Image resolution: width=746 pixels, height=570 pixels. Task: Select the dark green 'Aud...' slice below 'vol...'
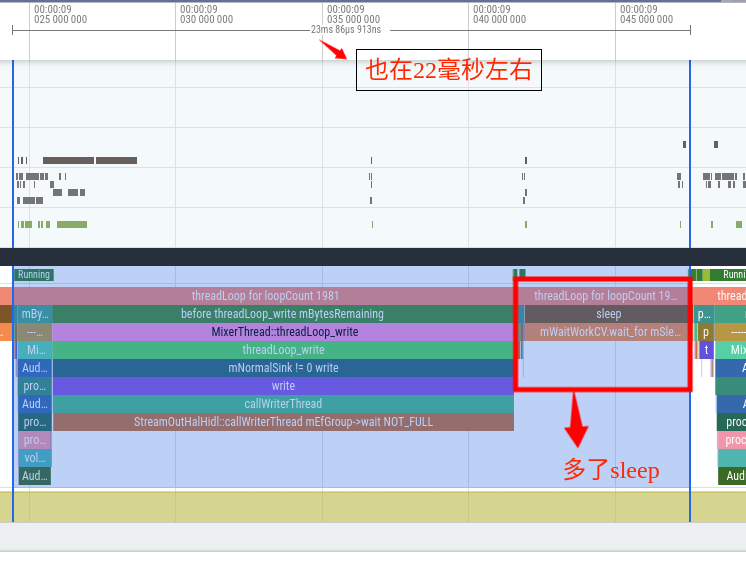[35, 476]
